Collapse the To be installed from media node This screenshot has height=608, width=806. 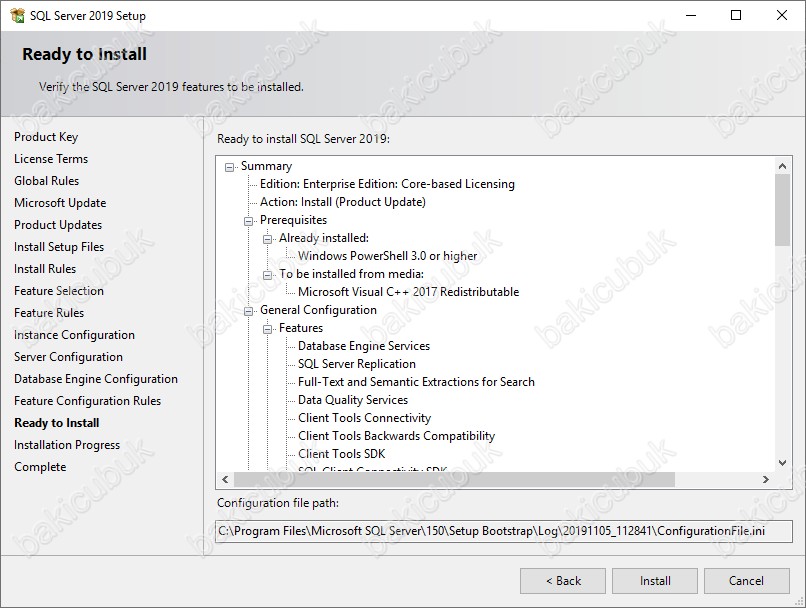[x=267, y=275]
